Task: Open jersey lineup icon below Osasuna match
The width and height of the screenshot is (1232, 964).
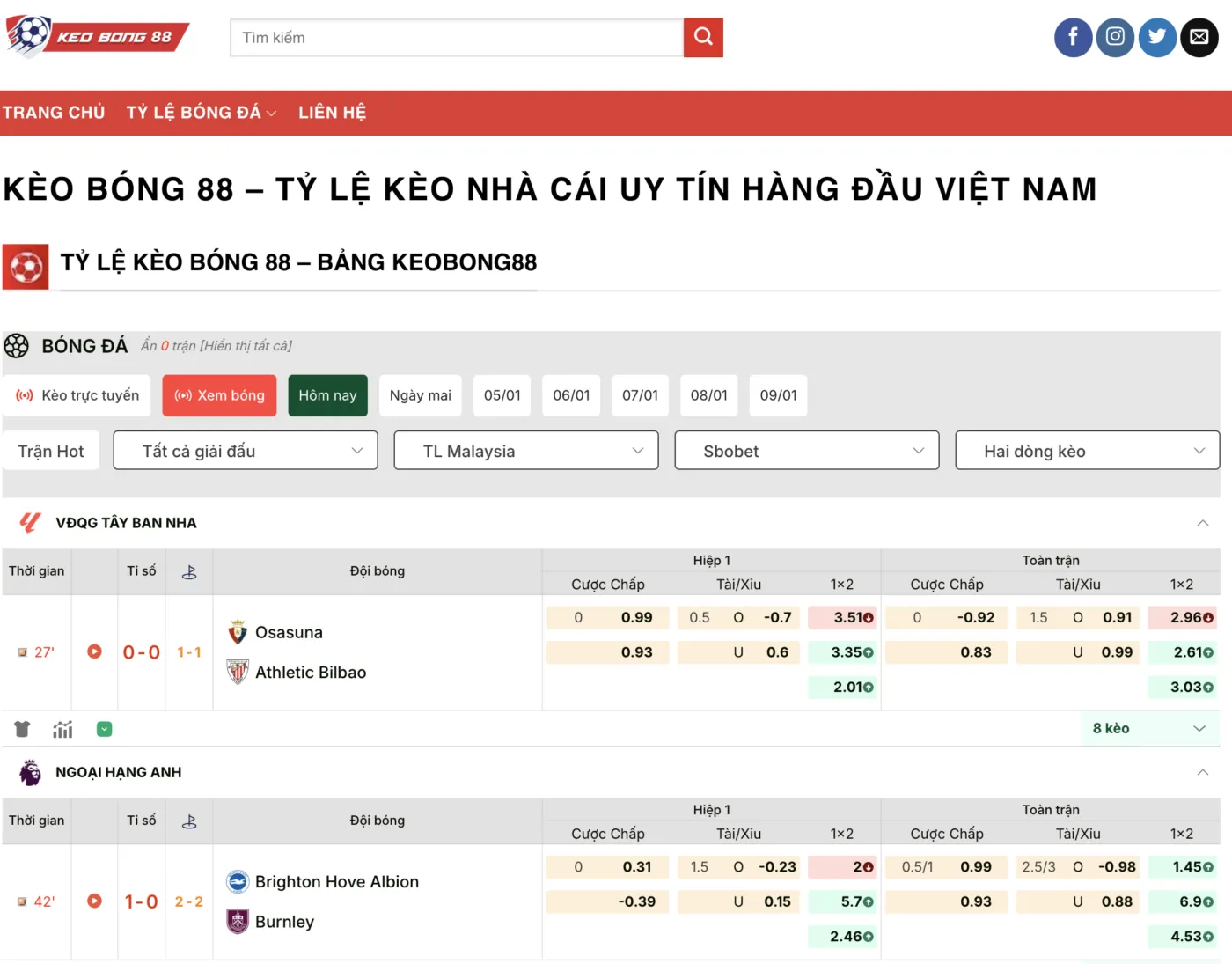Action: (22, 729)
